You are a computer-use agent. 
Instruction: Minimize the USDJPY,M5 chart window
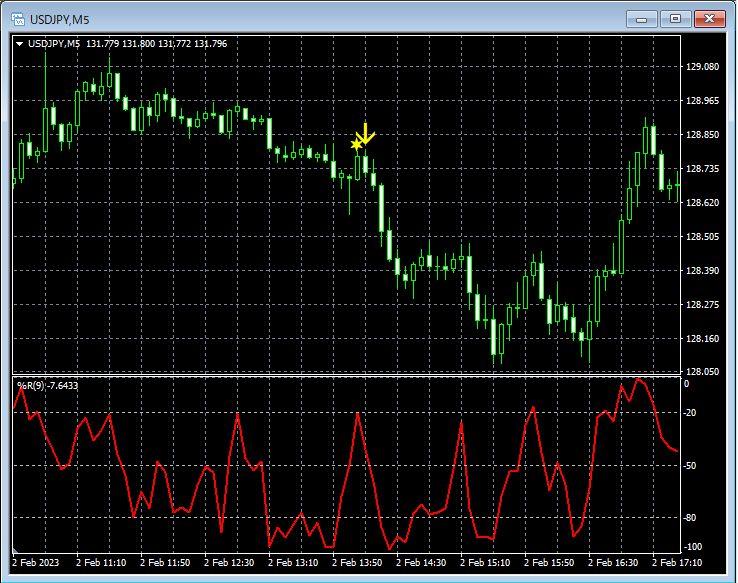coord(642,19)
